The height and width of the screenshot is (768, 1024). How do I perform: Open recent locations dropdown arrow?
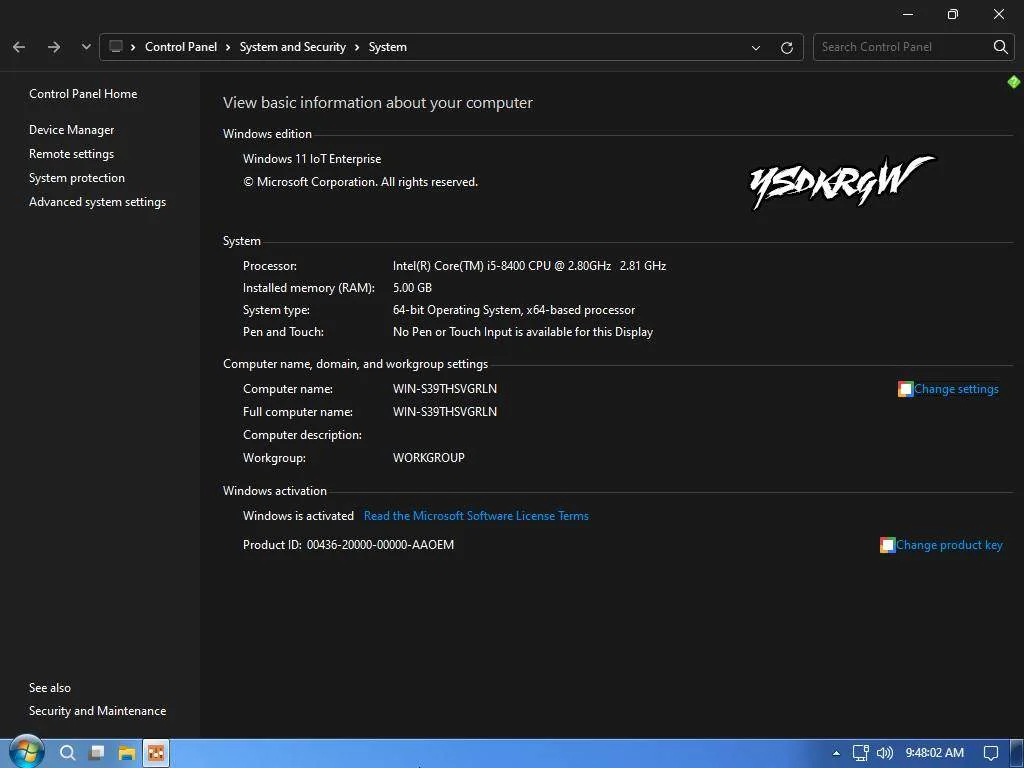tap(86, 47)
